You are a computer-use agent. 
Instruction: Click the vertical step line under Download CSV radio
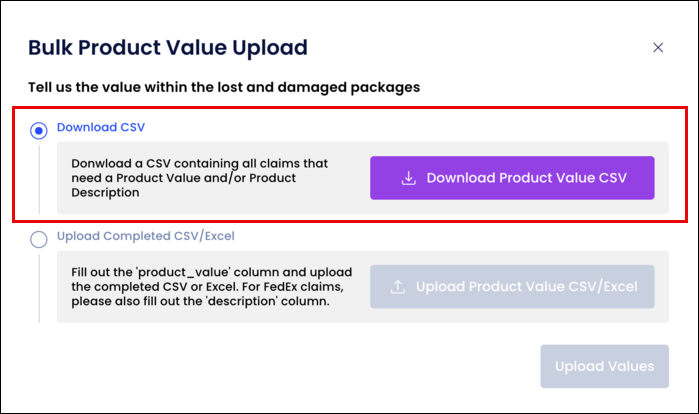coord(39,179)
